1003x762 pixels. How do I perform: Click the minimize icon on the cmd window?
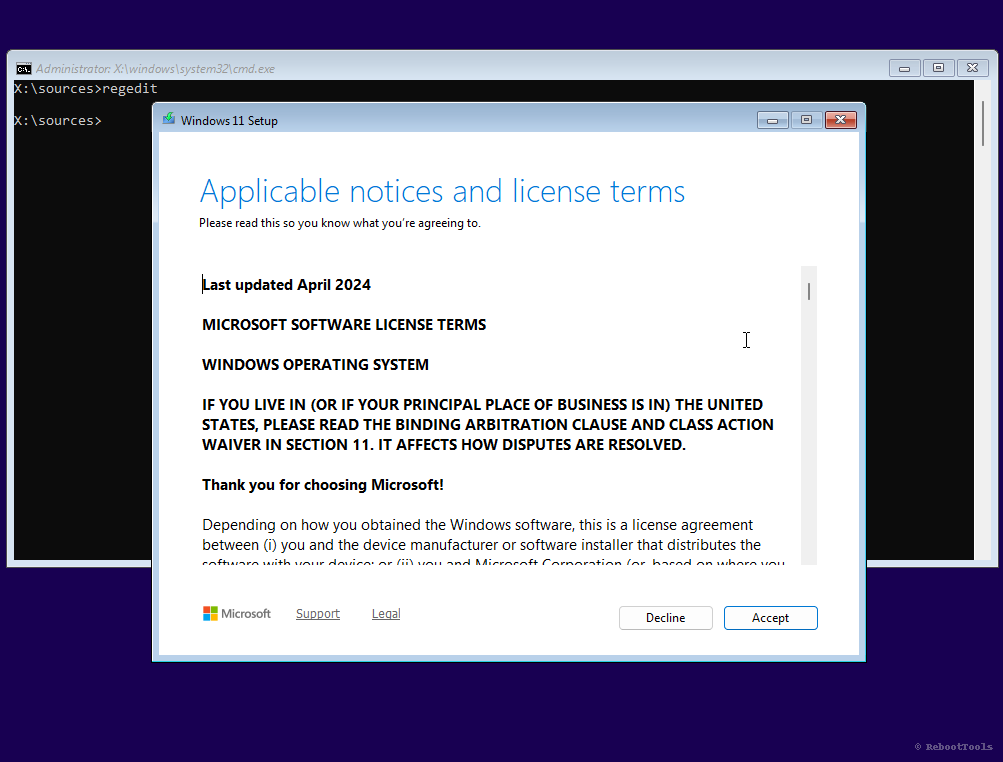905,67
